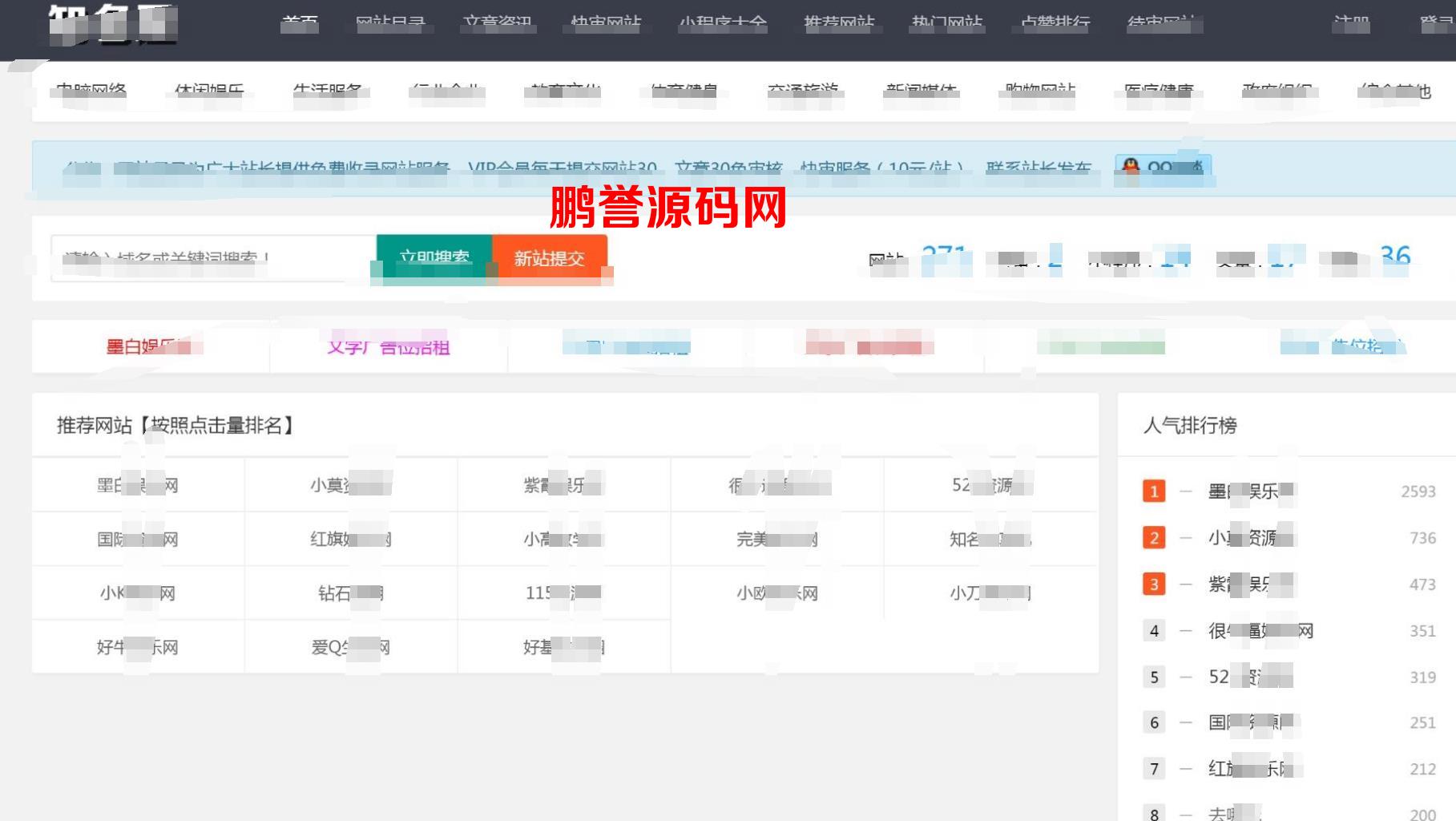
Task: Click the red 墨白娱乐 text ad link
Action: point(150,346)
